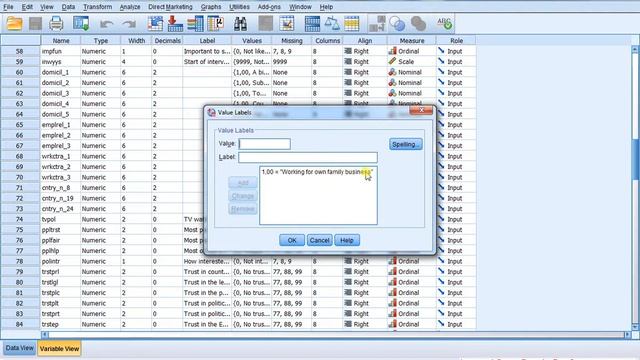
Task: Click the Variables info icon
Action: click(196, 24)
